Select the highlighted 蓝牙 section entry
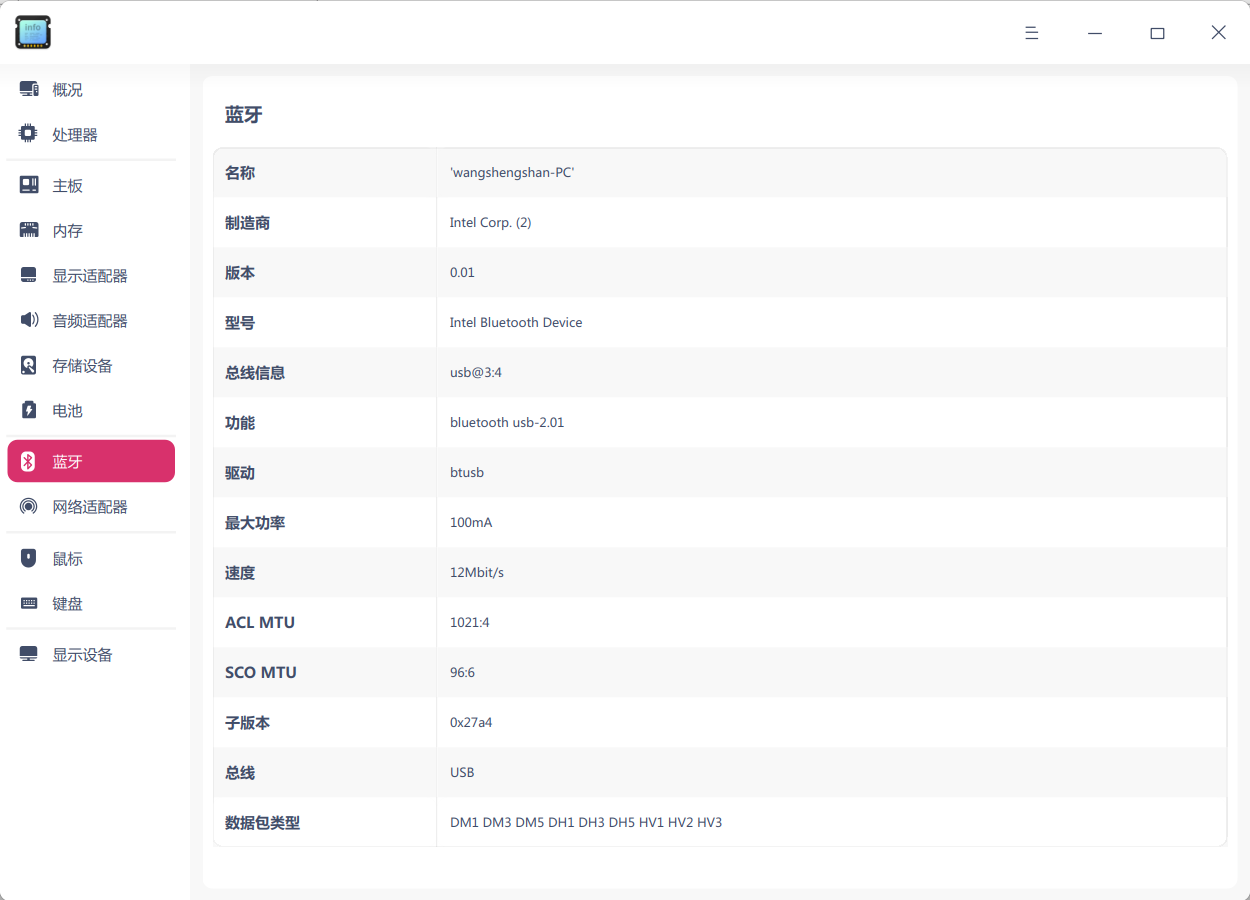 [90, 460]
